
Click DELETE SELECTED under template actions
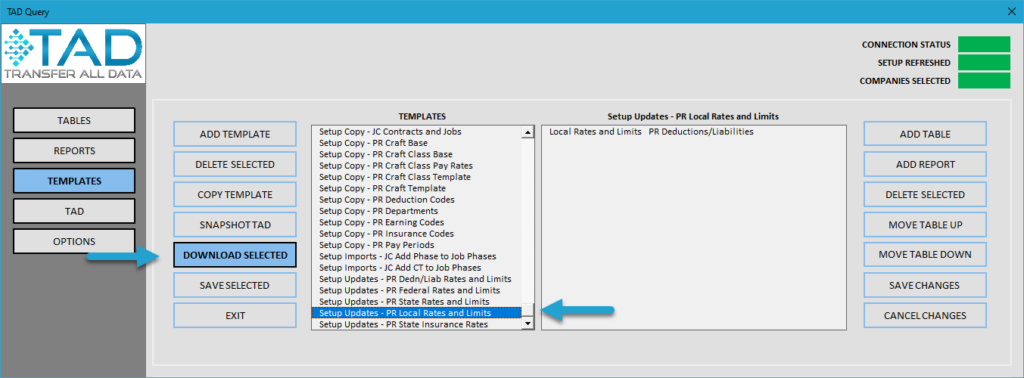tap(235, 165)
